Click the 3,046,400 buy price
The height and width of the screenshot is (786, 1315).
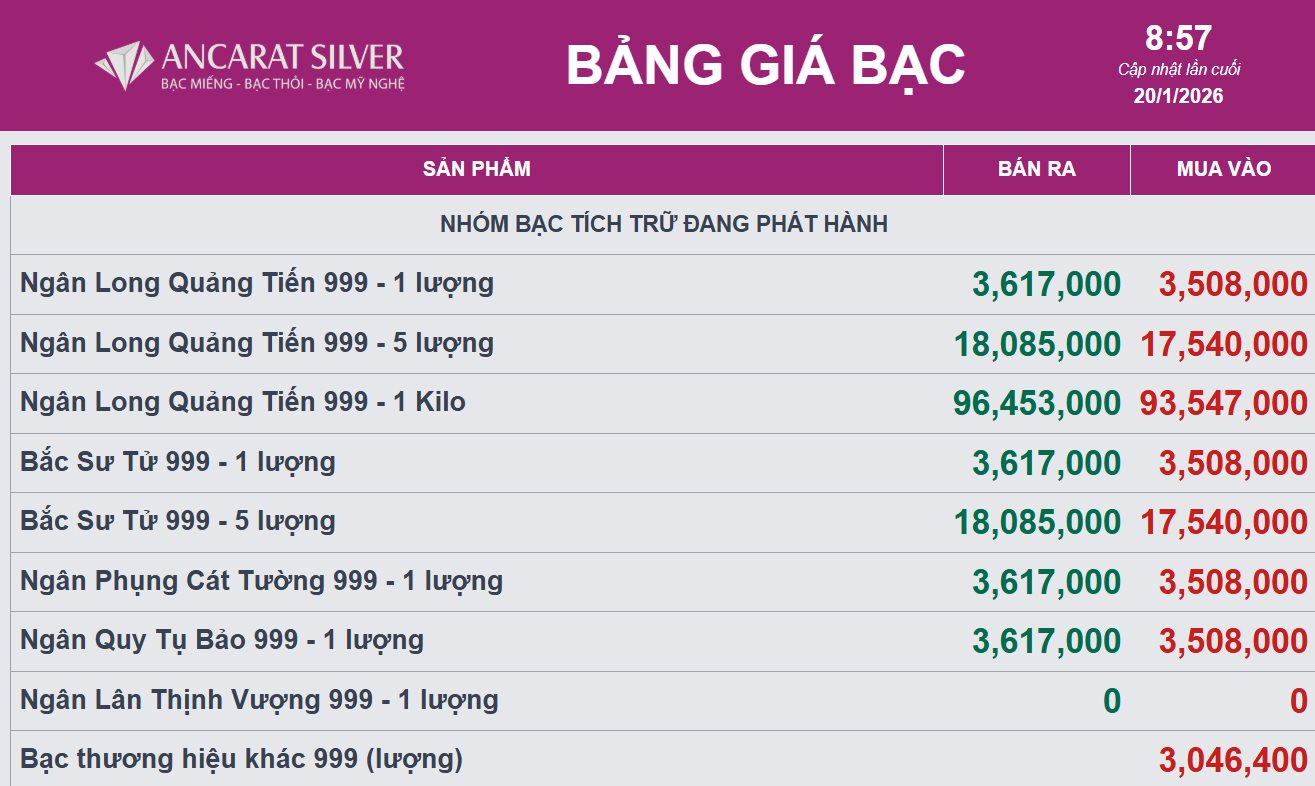coord(1233,760)
